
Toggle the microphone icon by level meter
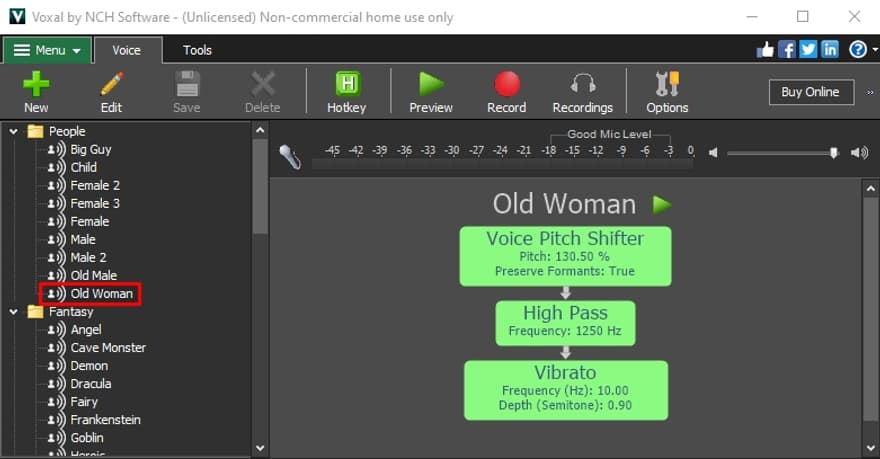pyautogui.click(x=290, y=156)
